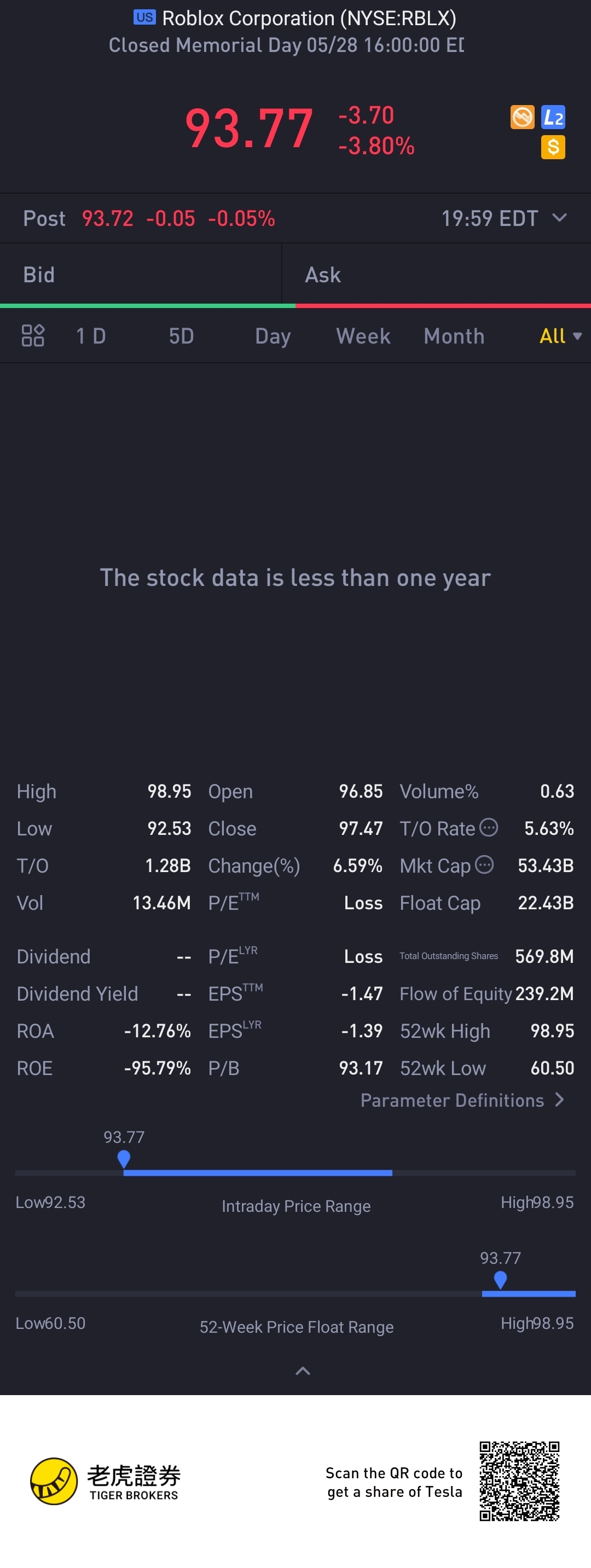Tap the info icon beside Mkt Cap
Image resolution: width=591 pixels, height=1568 pixels.
pyautogui.click(x=484, y=864)
